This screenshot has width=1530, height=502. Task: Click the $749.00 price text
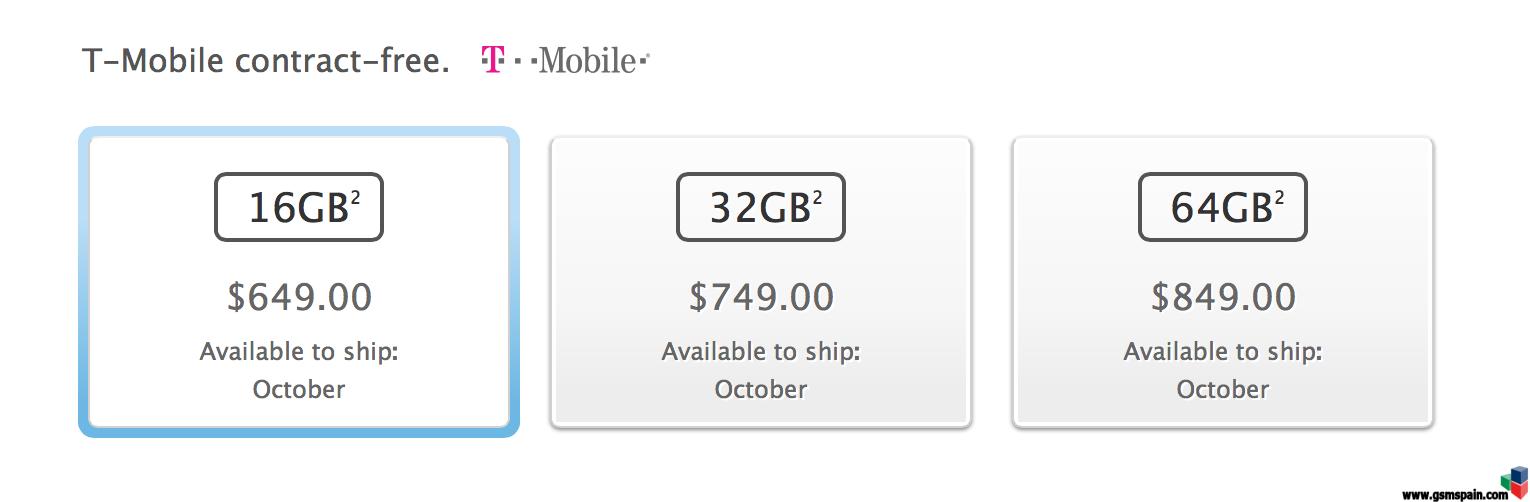[761, 297]
